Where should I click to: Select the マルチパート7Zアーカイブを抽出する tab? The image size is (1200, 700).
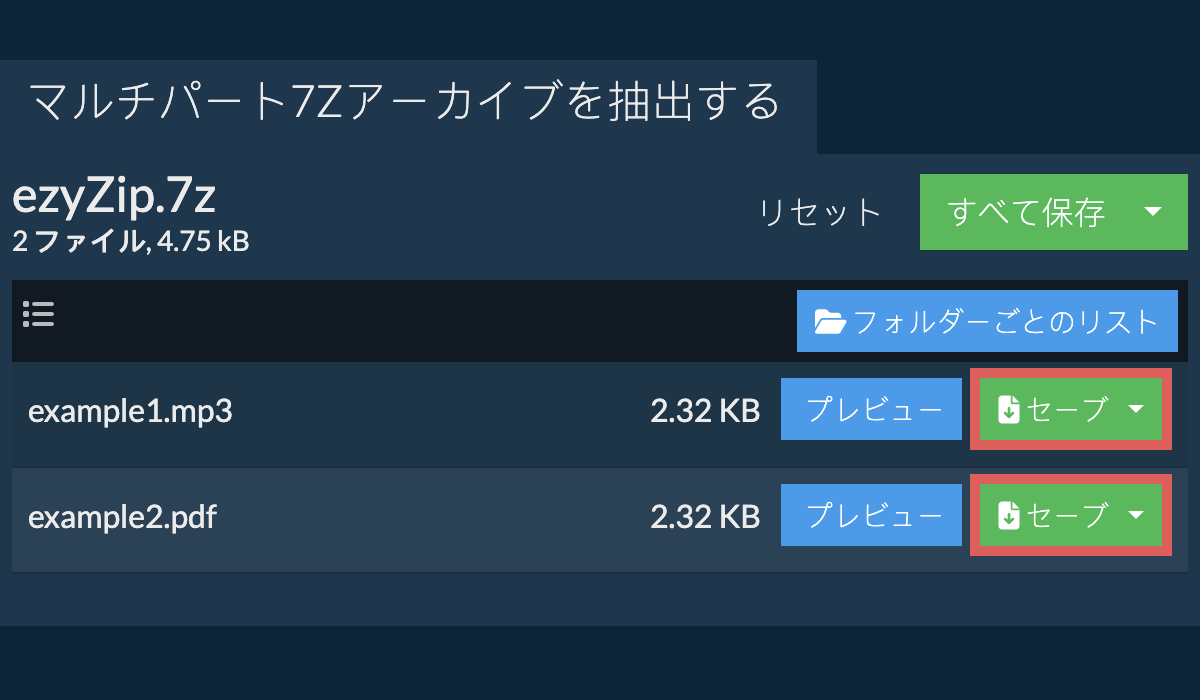point(405,103)
